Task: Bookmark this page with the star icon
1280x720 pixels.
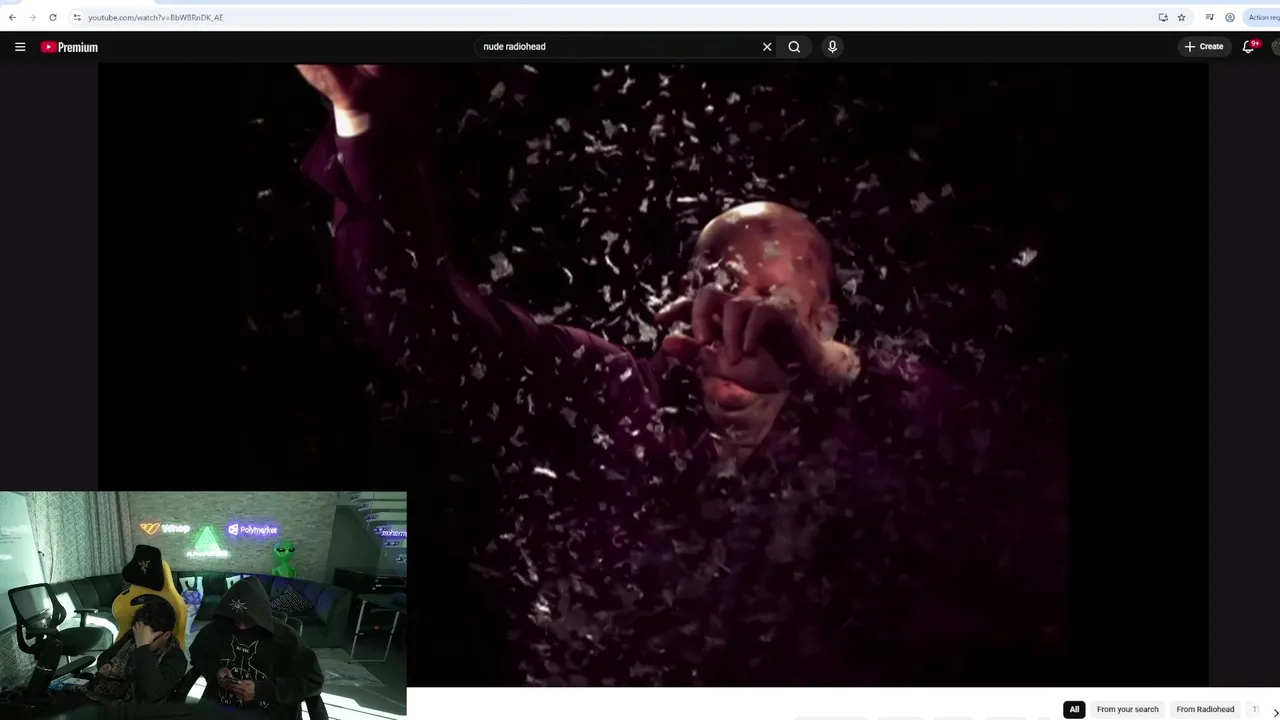Action: coord(1181,17)
